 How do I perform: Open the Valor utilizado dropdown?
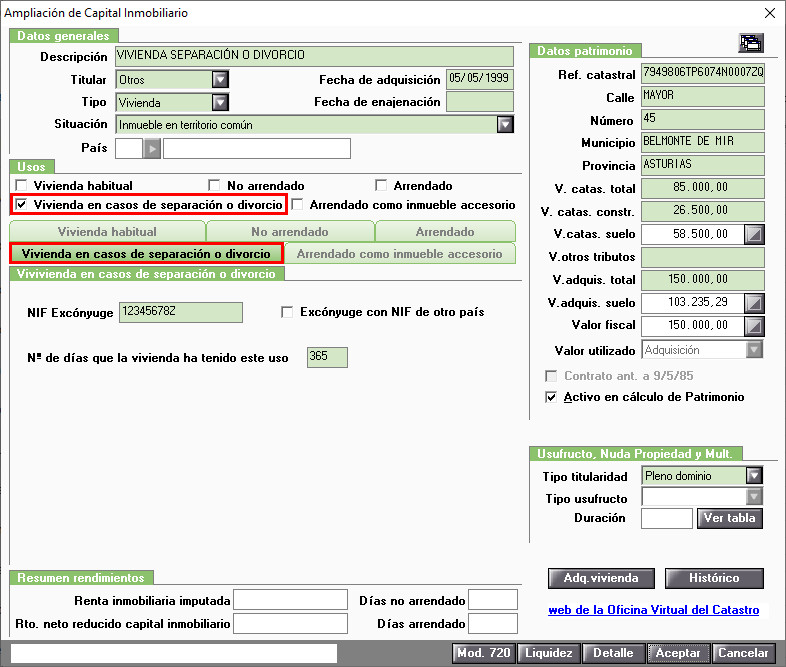pos(754,350)
